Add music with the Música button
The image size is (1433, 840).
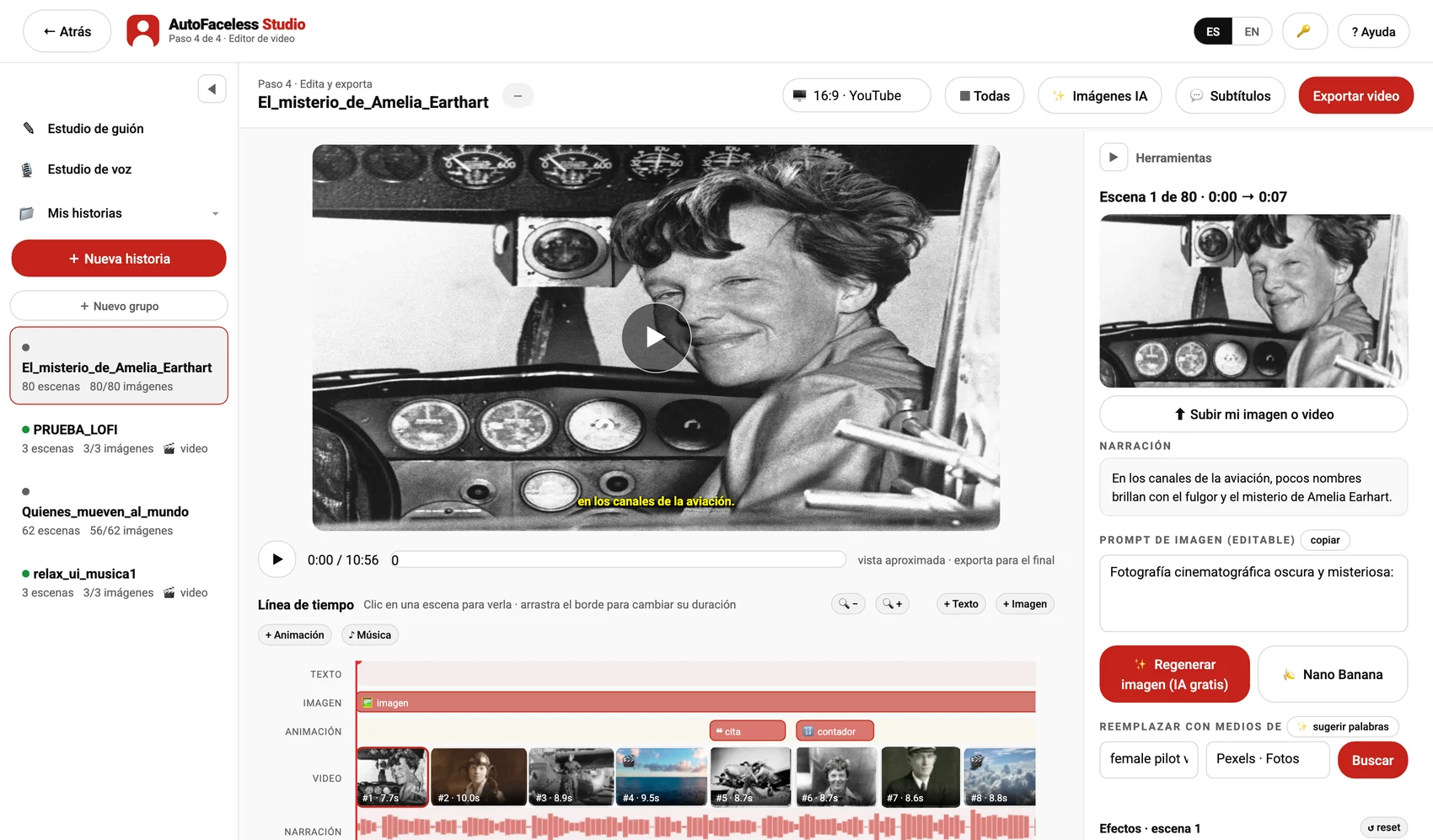tap(370, 635)
